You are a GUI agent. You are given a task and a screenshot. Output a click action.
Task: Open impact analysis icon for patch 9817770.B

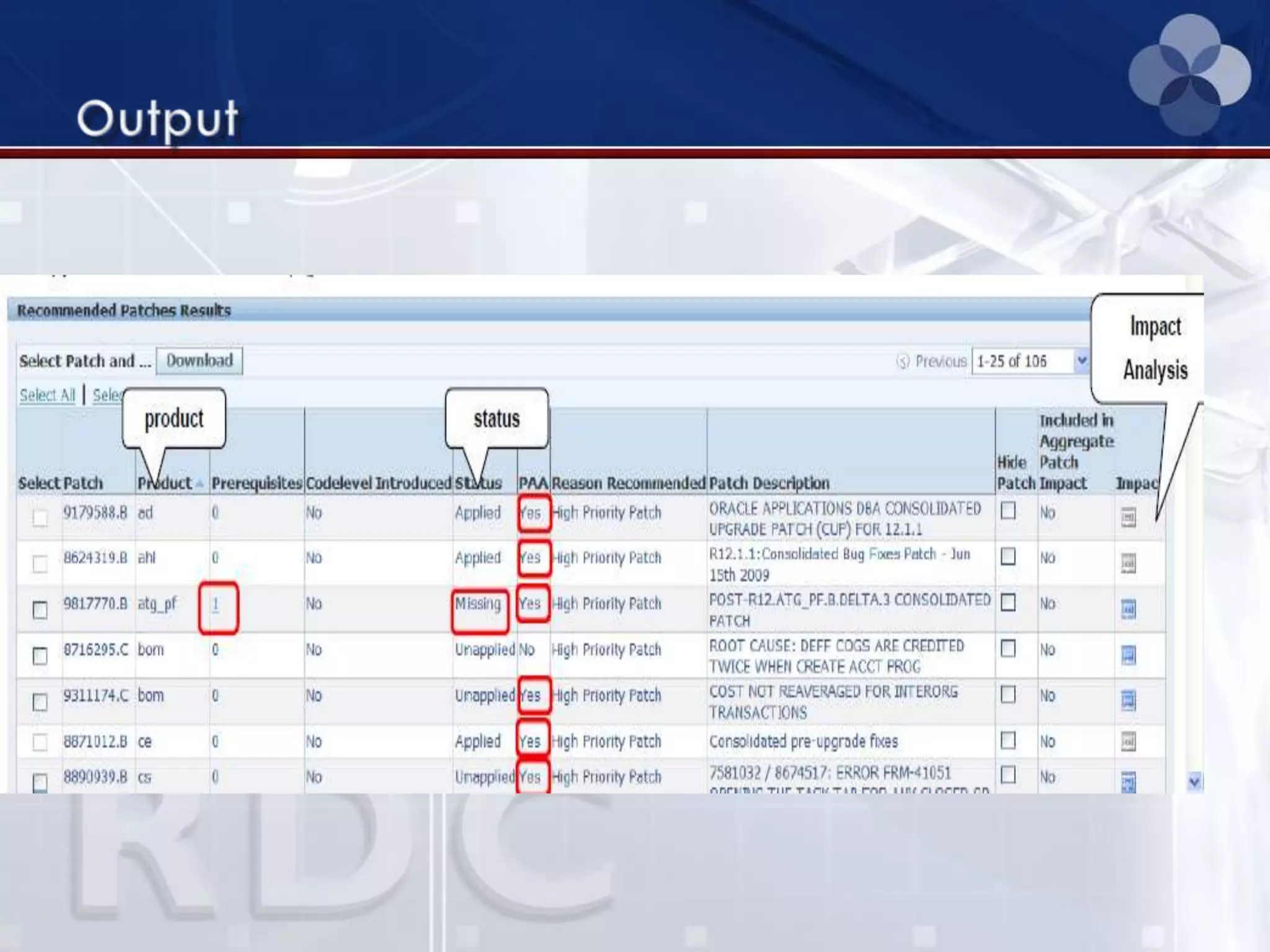point(1128,609)
